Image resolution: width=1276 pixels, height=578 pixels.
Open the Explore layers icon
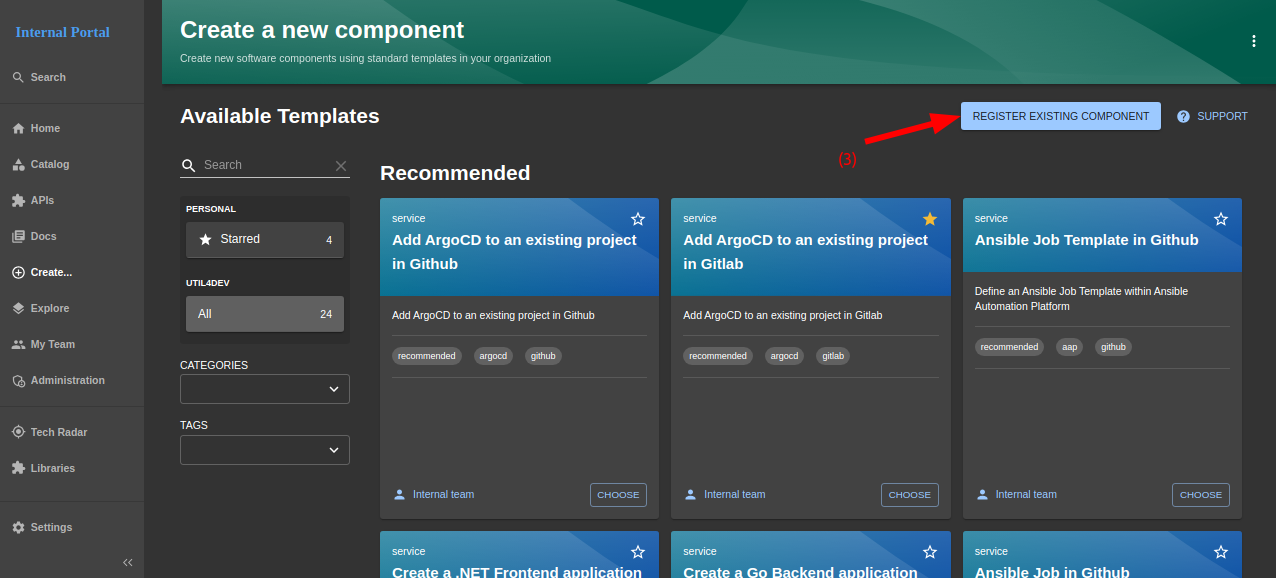point(18,308)
